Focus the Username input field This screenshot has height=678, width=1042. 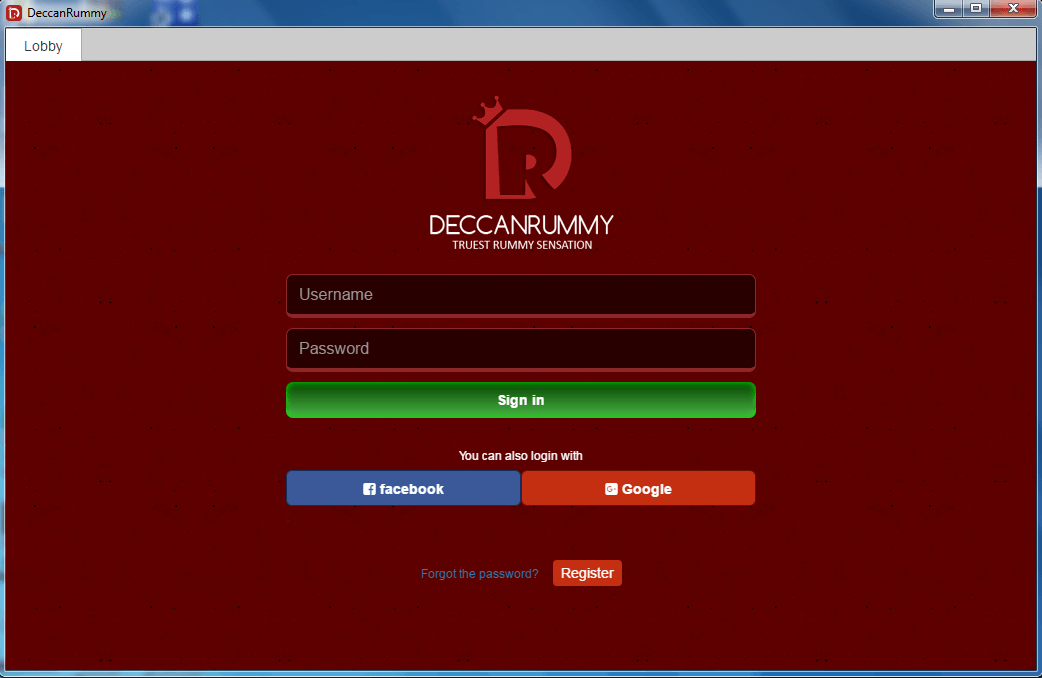[x=520, y=295]
